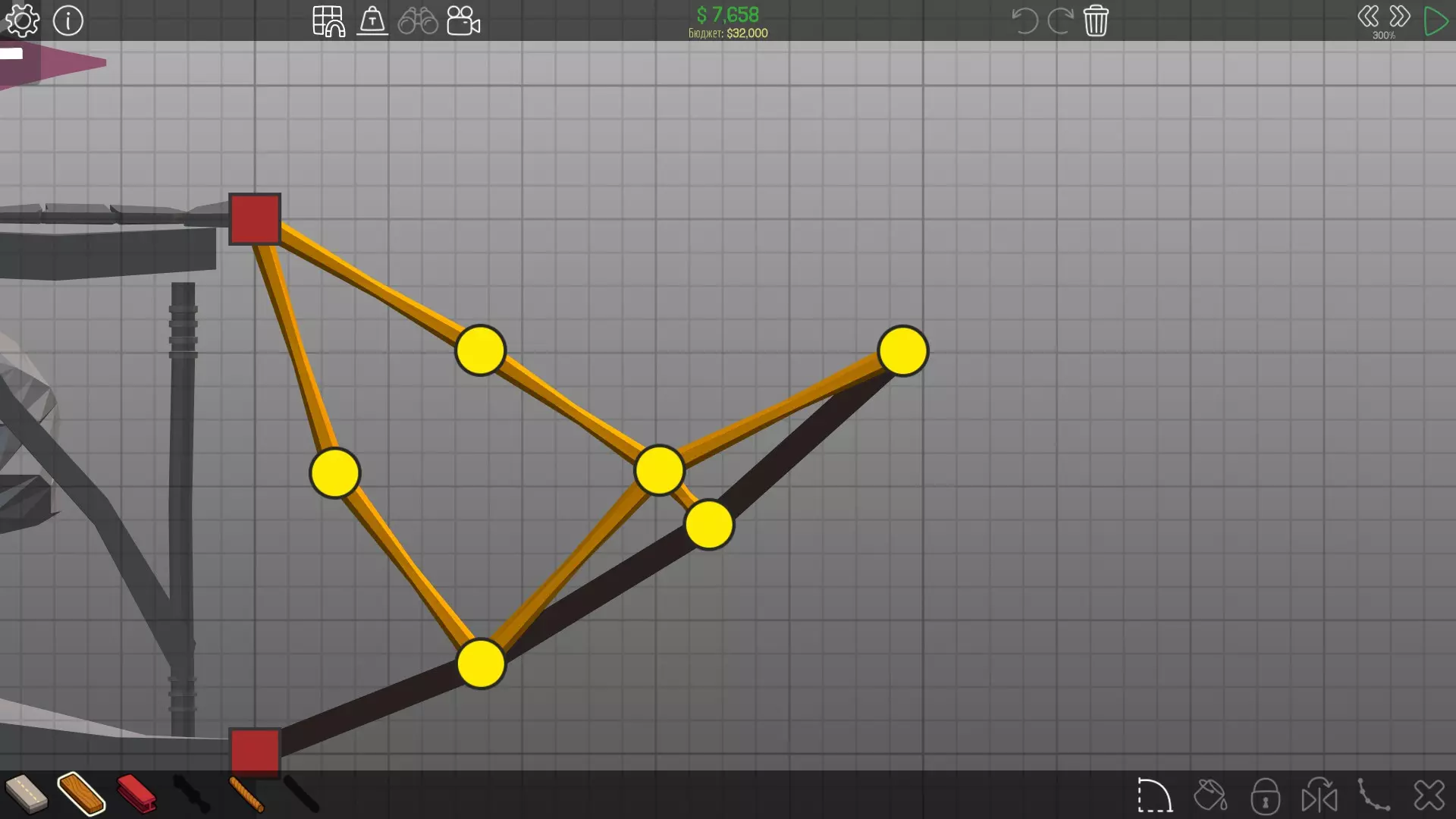This screenshot has height=819, width=1456.
Task: Open the level info panel
Action: pyautogui.click(x=68, y=20)
